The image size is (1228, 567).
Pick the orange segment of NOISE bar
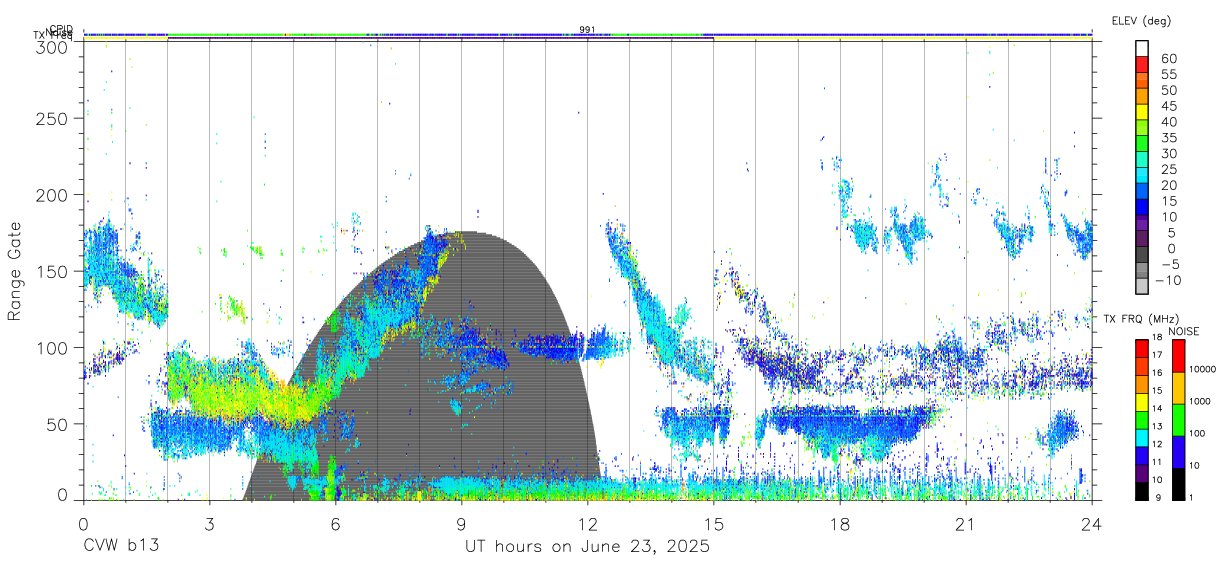click(1177, 387)
